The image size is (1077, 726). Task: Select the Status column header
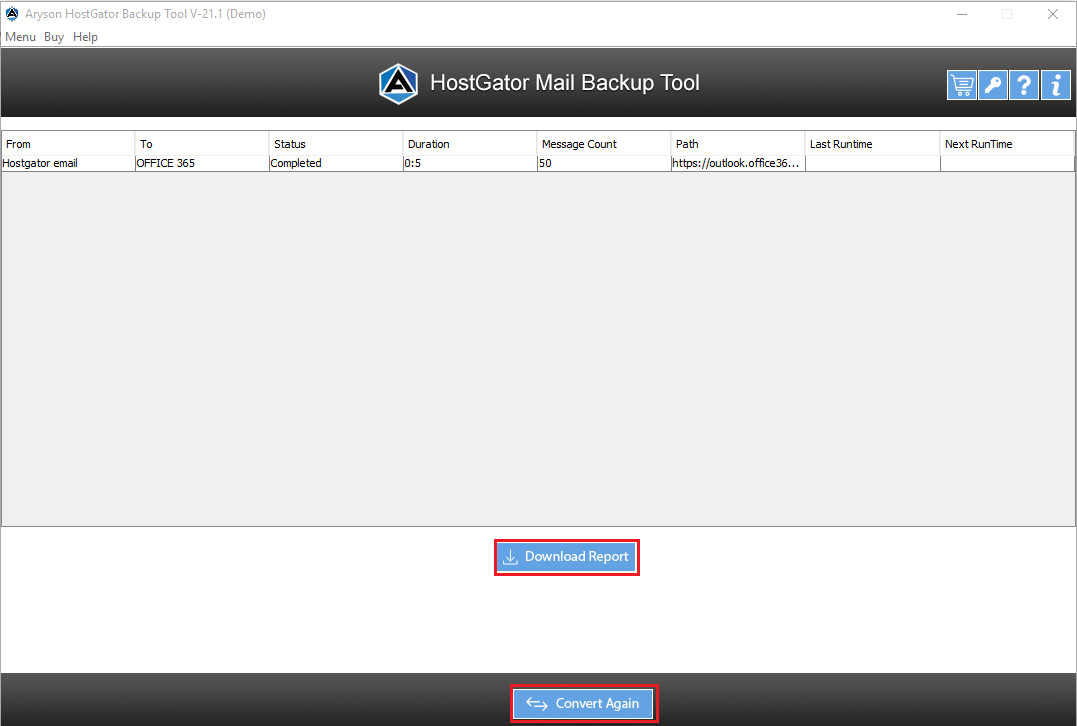click(x=336, y=144)
